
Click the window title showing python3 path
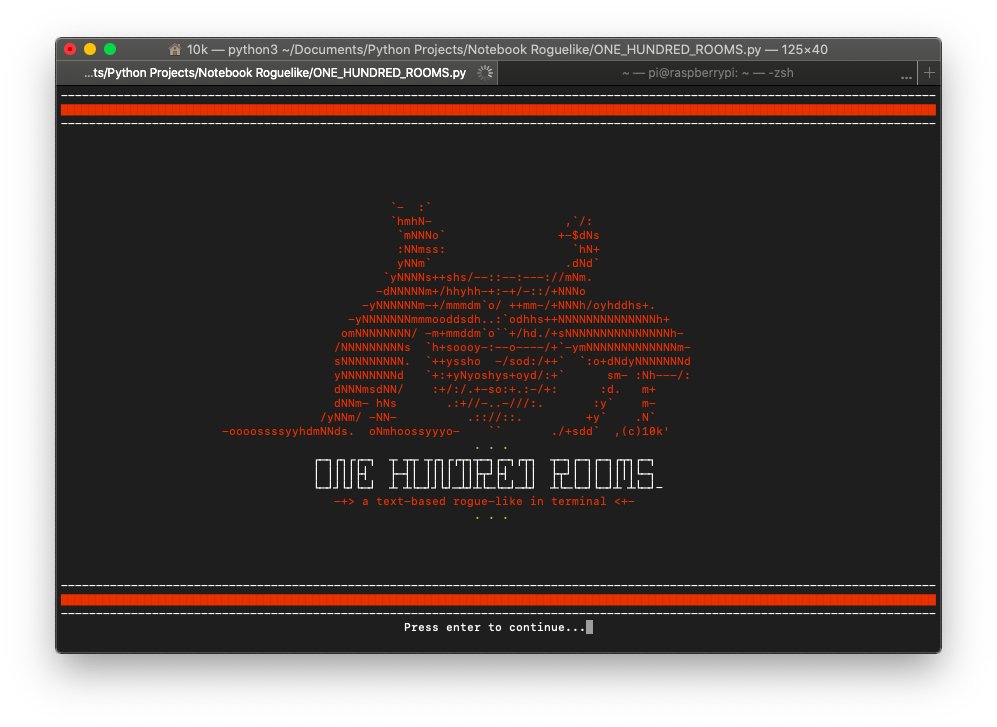point(507,50)
